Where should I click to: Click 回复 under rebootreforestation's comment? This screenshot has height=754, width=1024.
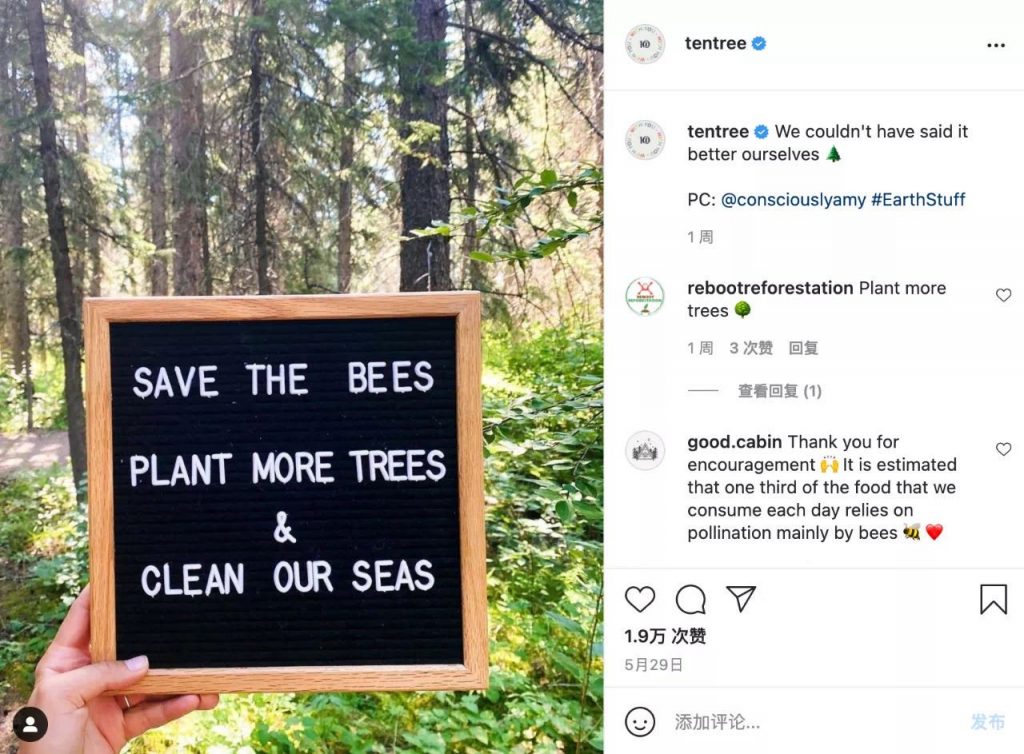click(803, 348)
